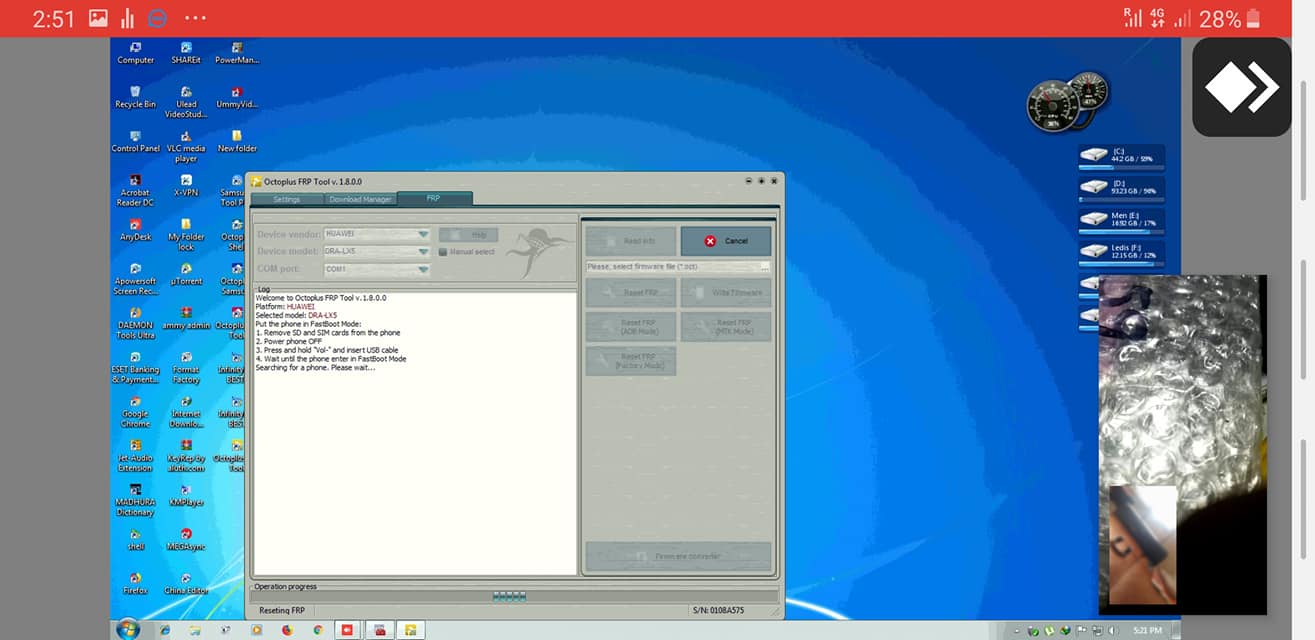Open My Folder lock shortcut
Viewport: 1315px width, 640px height.
point(186,234)
